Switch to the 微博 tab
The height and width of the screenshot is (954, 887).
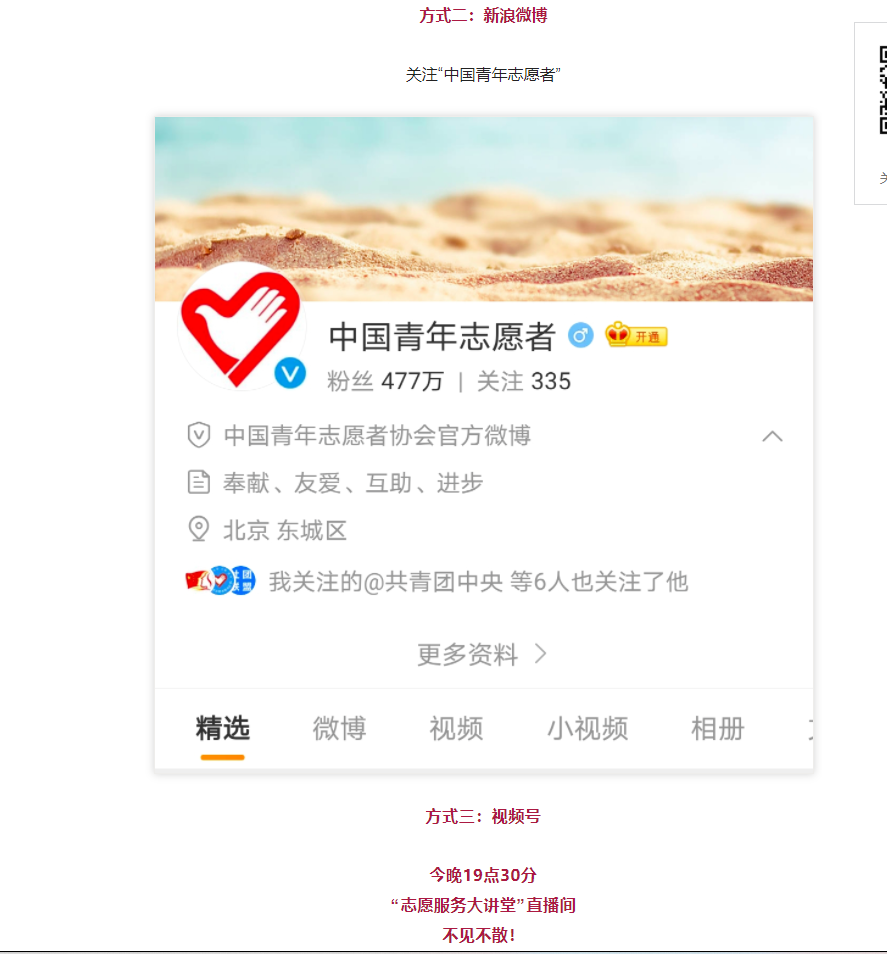pos(339,728)
